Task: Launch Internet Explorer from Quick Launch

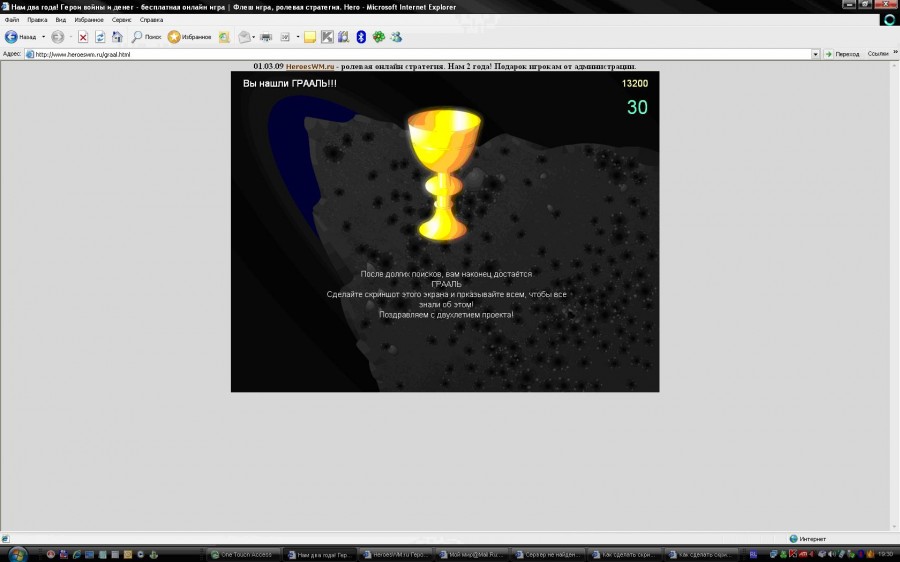Action: (x=76, y=555)
